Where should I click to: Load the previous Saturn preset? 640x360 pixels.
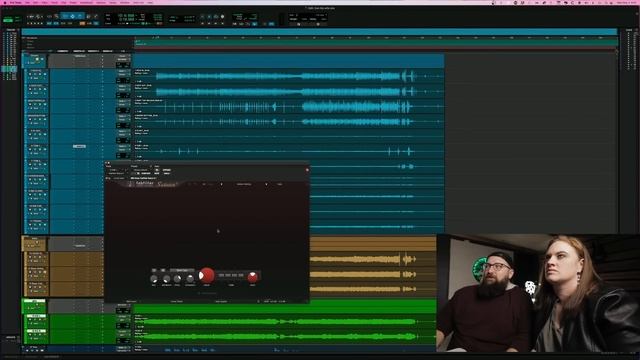coord(222,184)
